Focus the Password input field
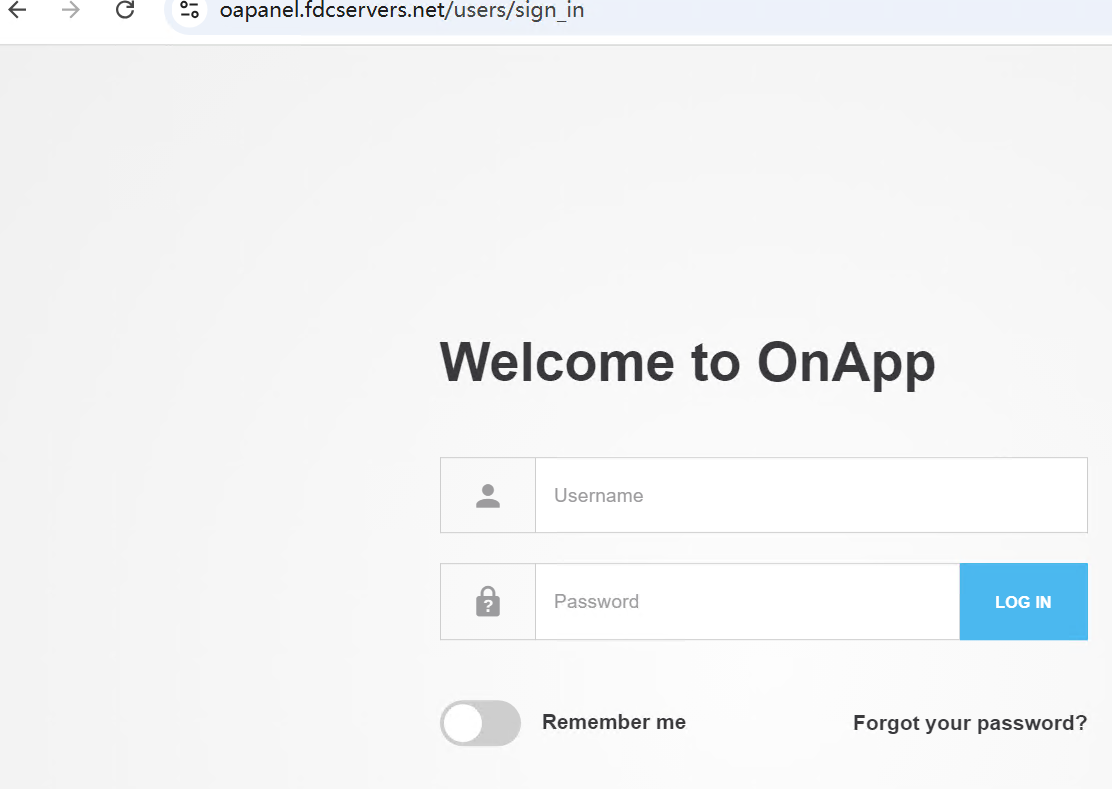 pos(746,602)
